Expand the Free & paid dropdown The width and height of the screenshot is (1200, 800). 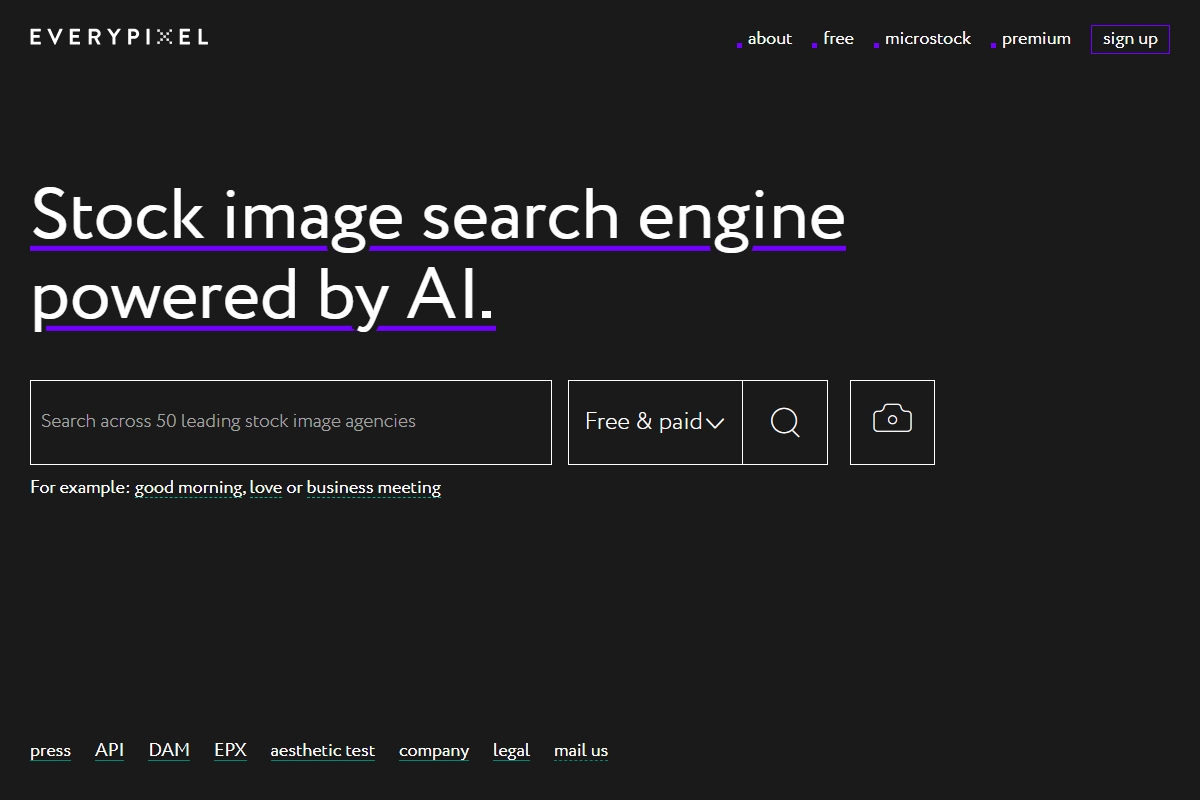(x=655, y=422)
